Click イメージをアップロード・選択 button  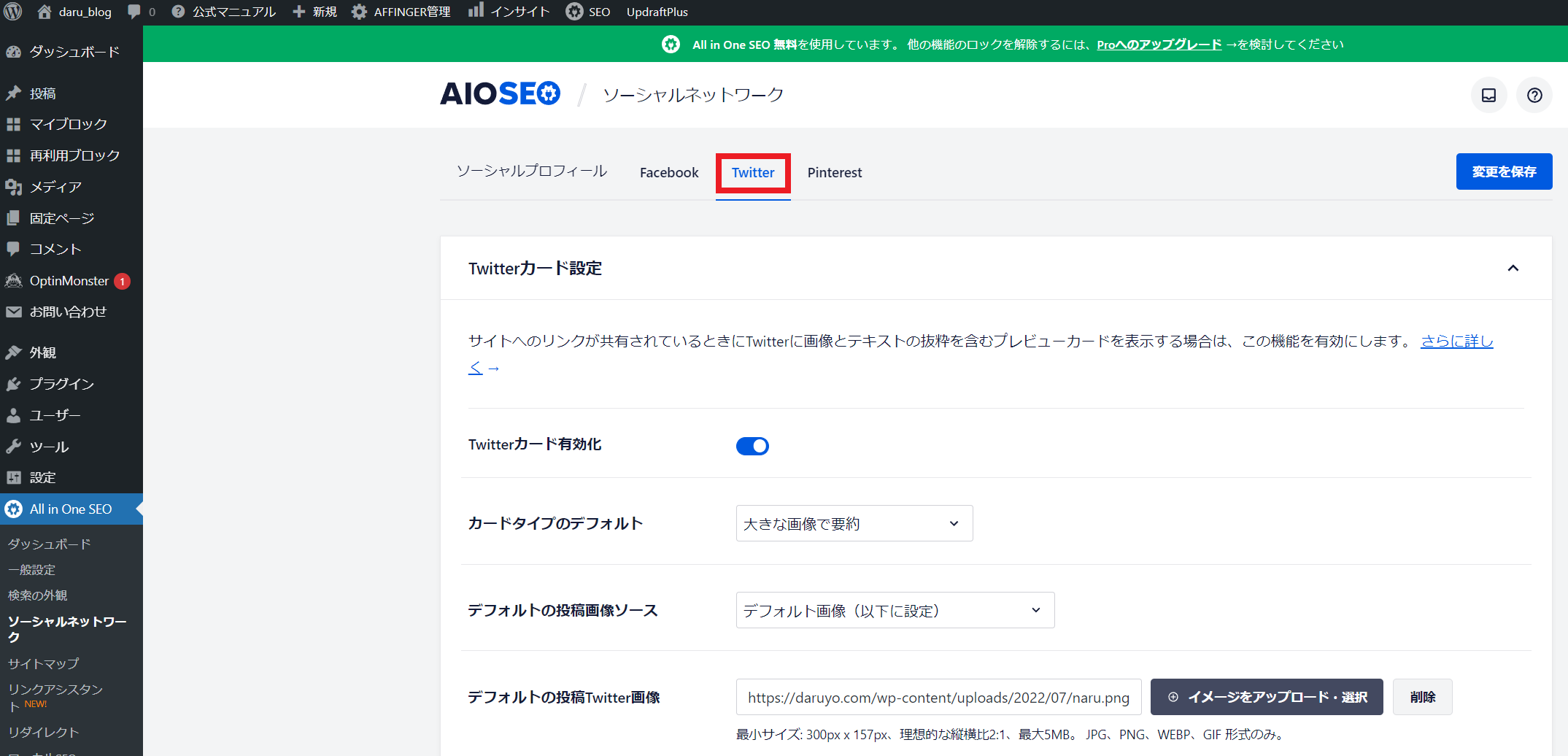pos(1267,697)
